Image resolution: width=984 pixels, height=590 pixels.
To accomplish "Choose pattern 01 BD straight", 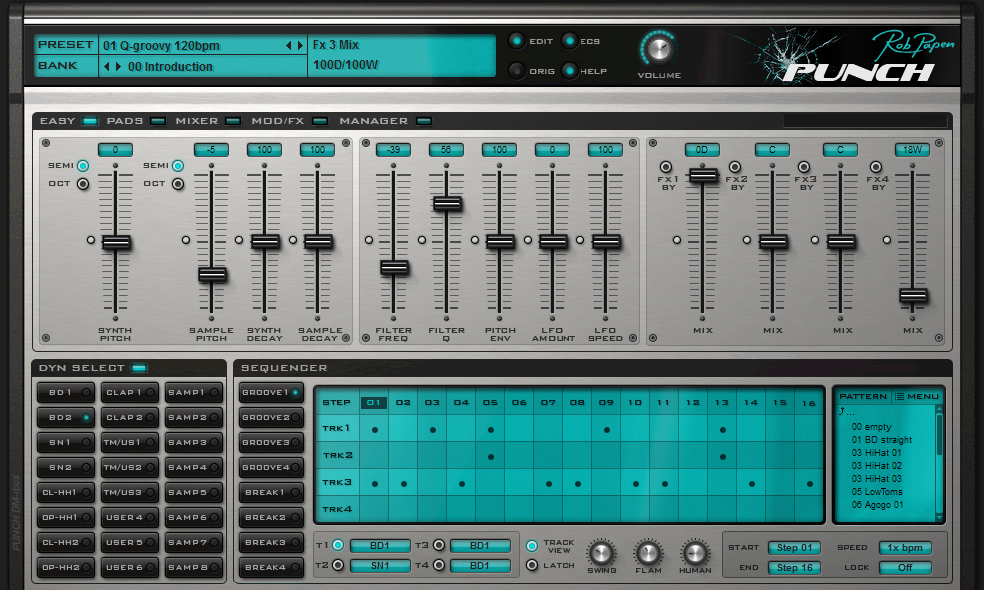I will 882,439.
